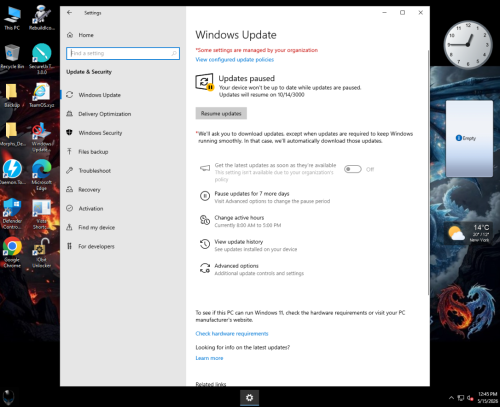Click the Pause updates for 7 more days icon
This screenshot has width=500, height=407.
click(x=205, y=196)
